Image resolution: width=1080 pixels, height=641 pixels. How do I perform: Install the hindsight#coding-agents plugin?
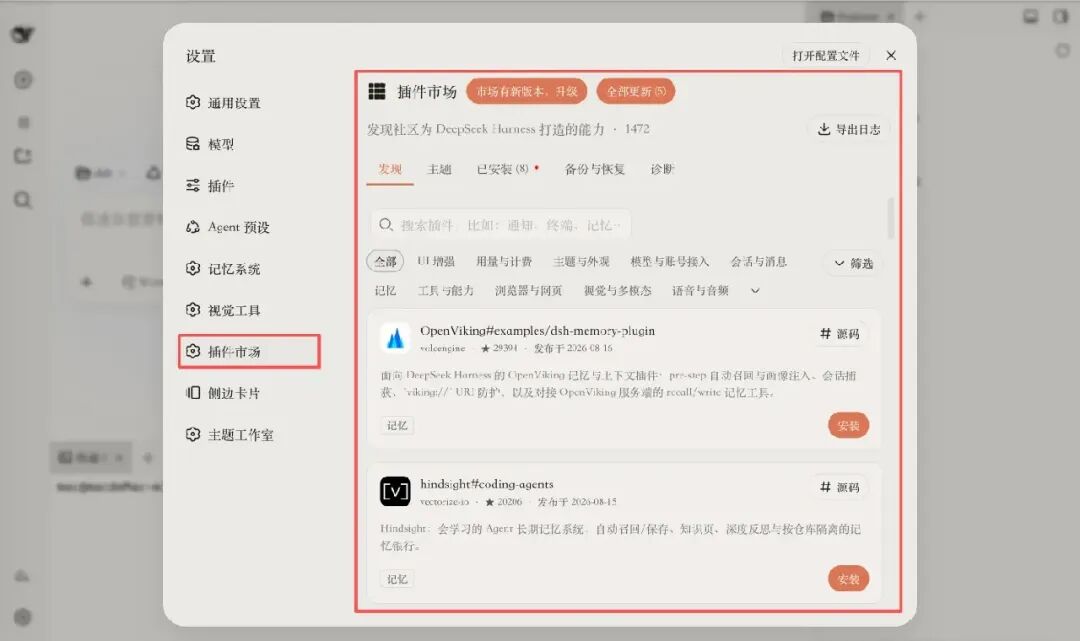coord(848,579)
